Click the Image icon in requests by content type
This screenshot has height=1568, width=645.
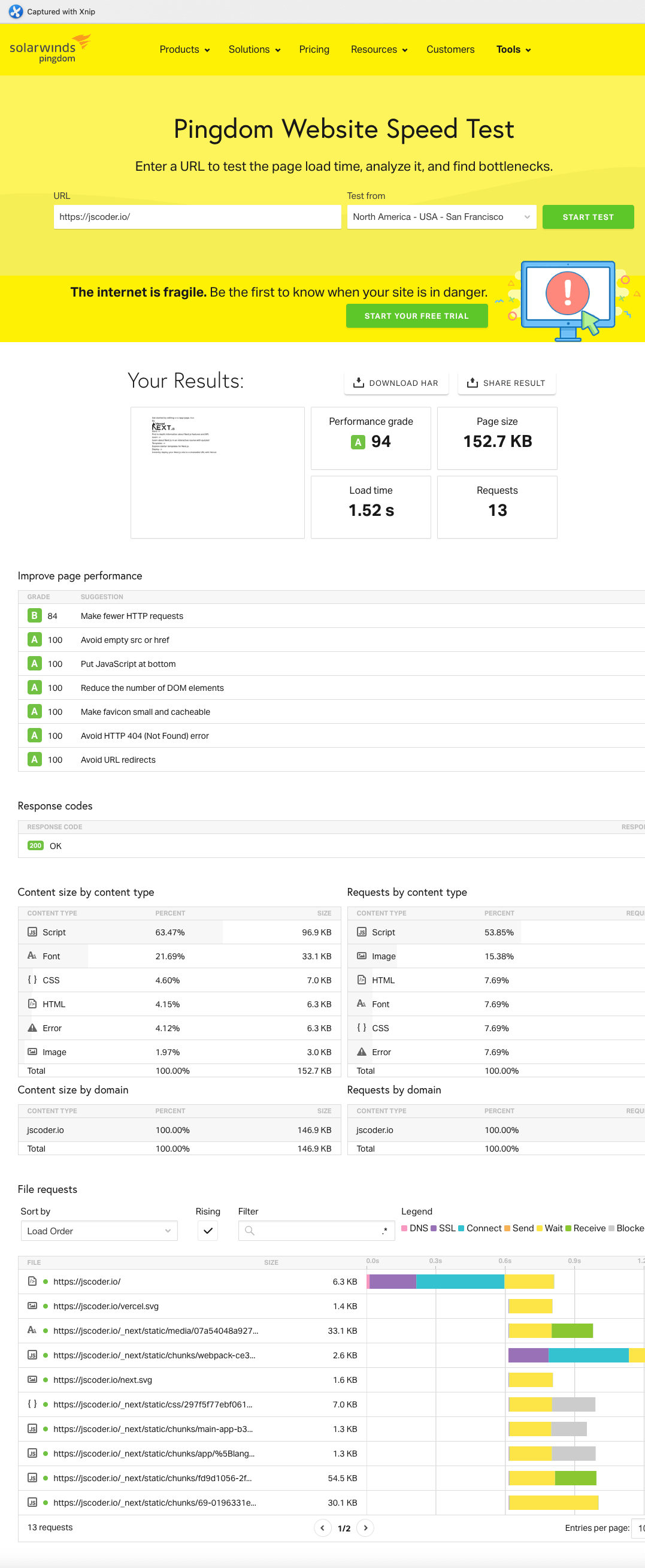(x=362, y=956)
